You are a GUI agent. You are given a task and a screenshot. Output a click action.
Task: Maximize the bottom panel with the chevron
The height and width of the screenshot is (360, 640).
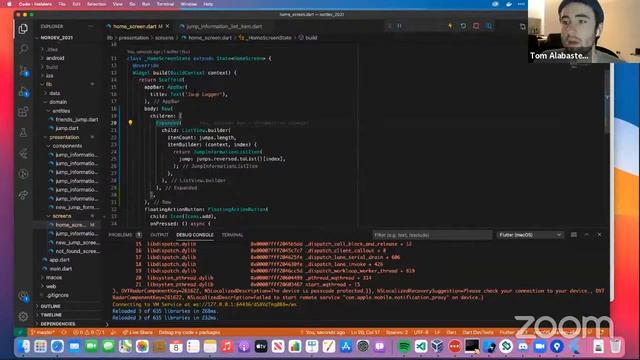[587, 235]
